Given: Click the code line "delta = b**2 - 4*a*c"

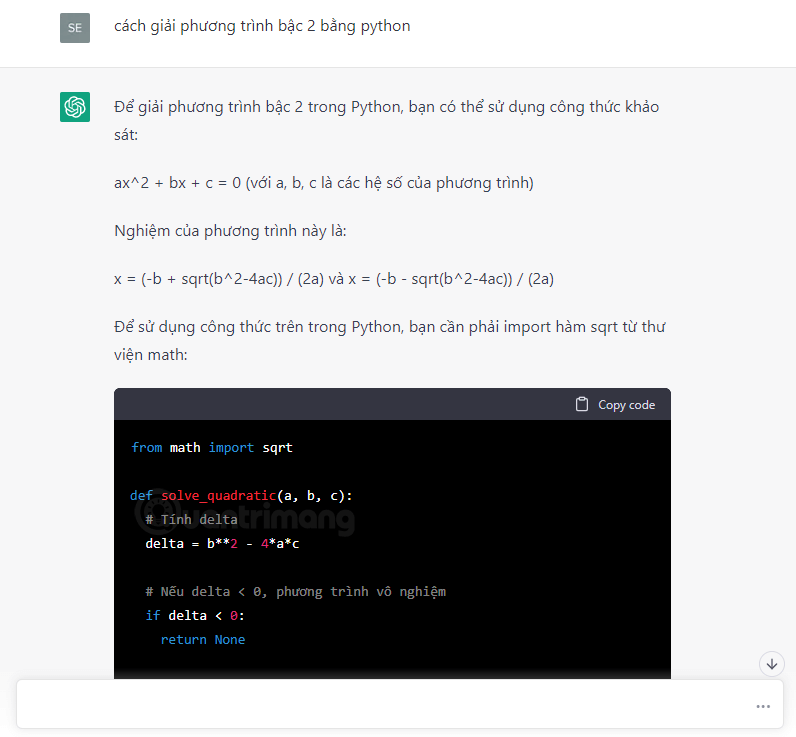Looking at the screenshot, I should coord(222,544).
